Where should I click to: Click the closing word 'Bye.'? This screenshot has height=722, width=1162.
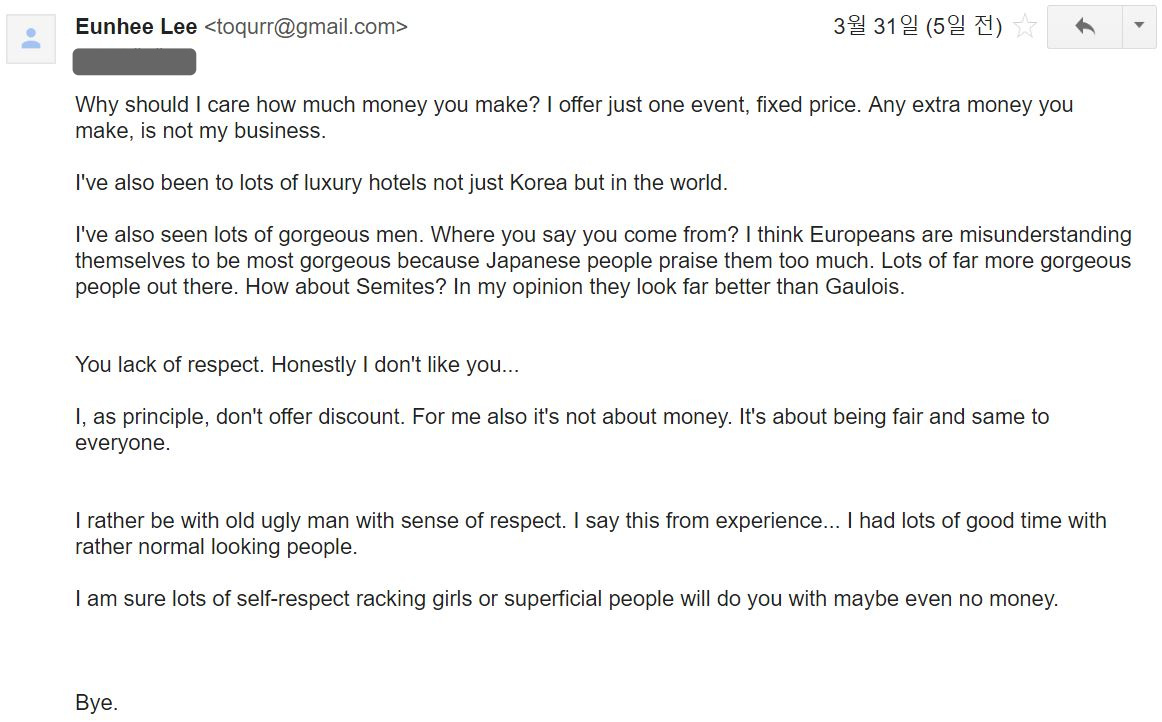[96, 702]
